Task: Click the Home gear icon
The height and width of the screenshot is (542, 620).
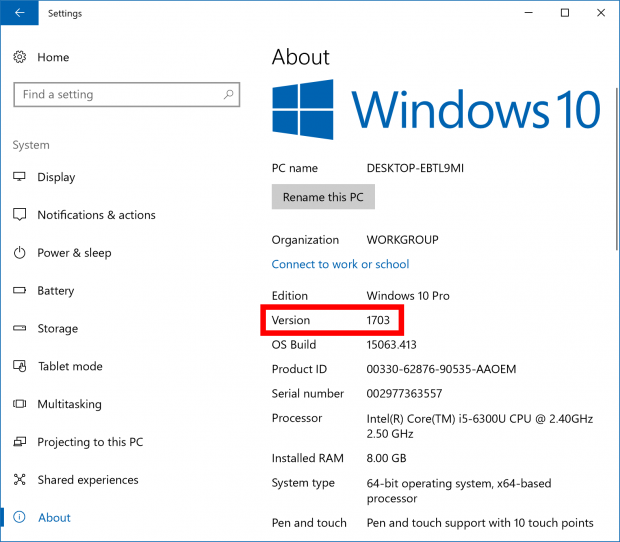Action: 19,58
